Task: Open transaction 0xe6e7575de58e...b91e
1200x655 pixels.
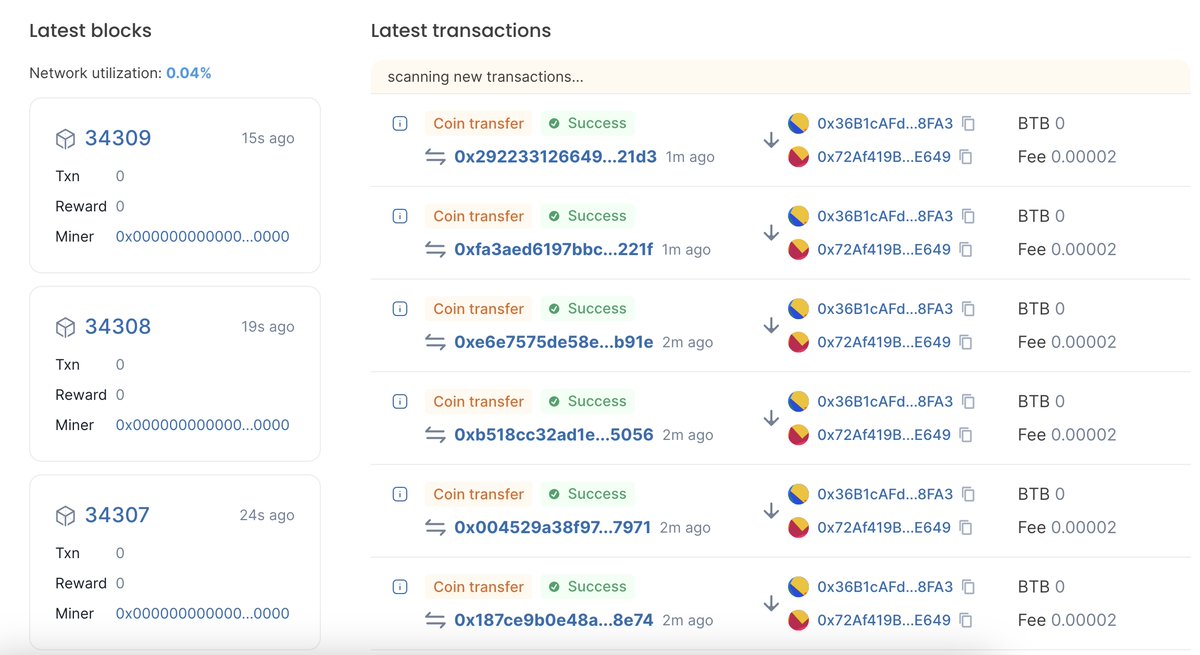Action: (x=553, y=342)
